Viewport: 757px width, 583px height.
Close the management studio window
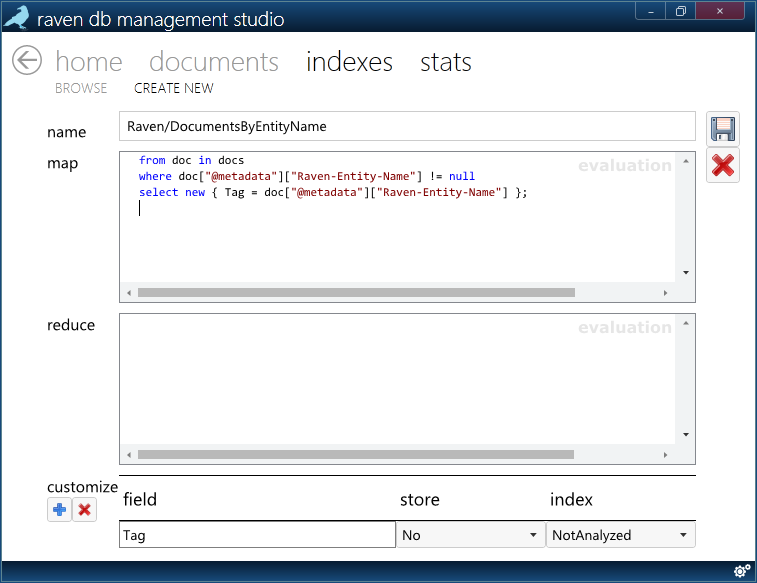[x=720, y=11]
